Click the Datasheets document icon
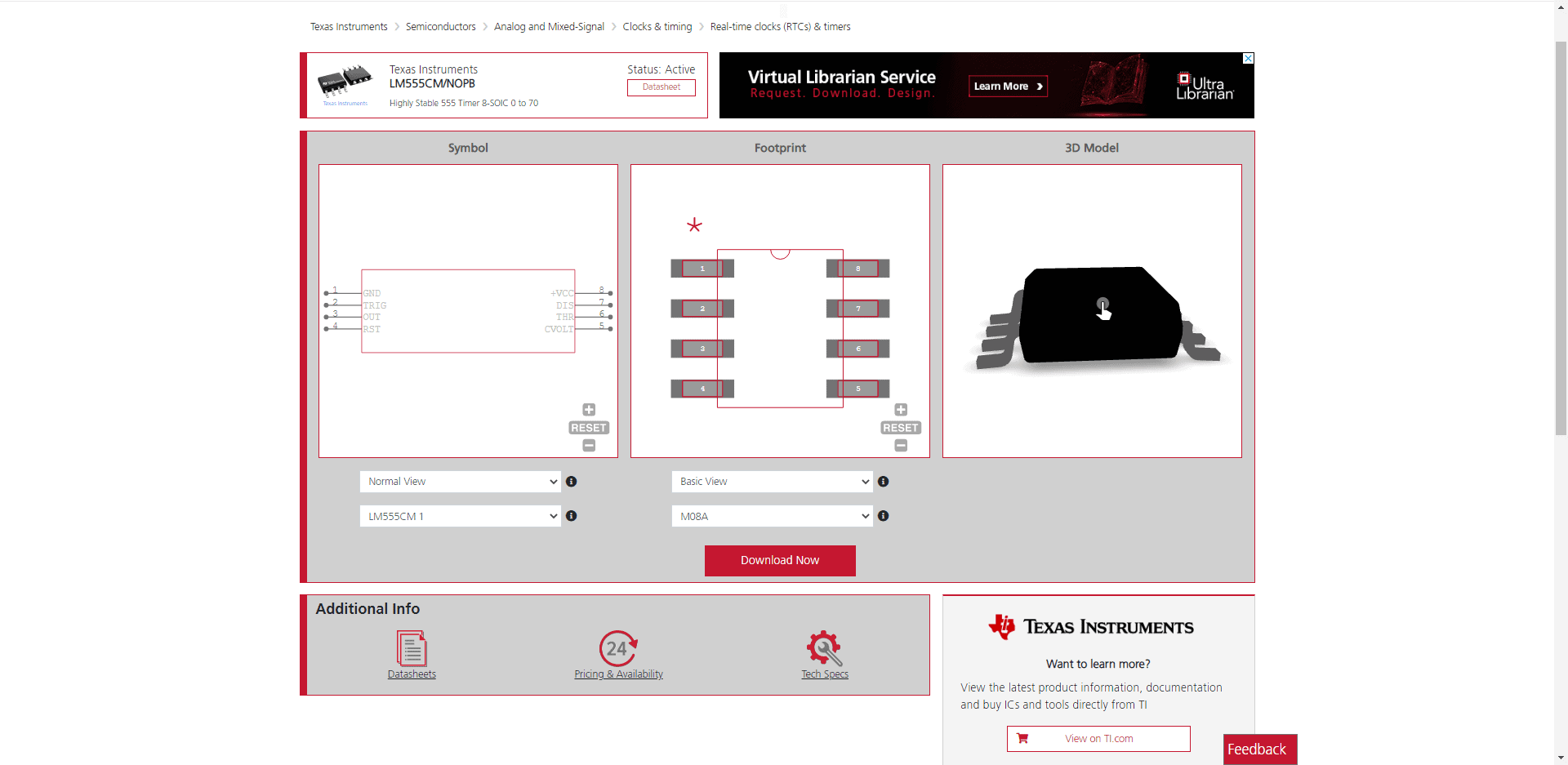The height and width of the screenshot is (765, 1568). [412, 648]
